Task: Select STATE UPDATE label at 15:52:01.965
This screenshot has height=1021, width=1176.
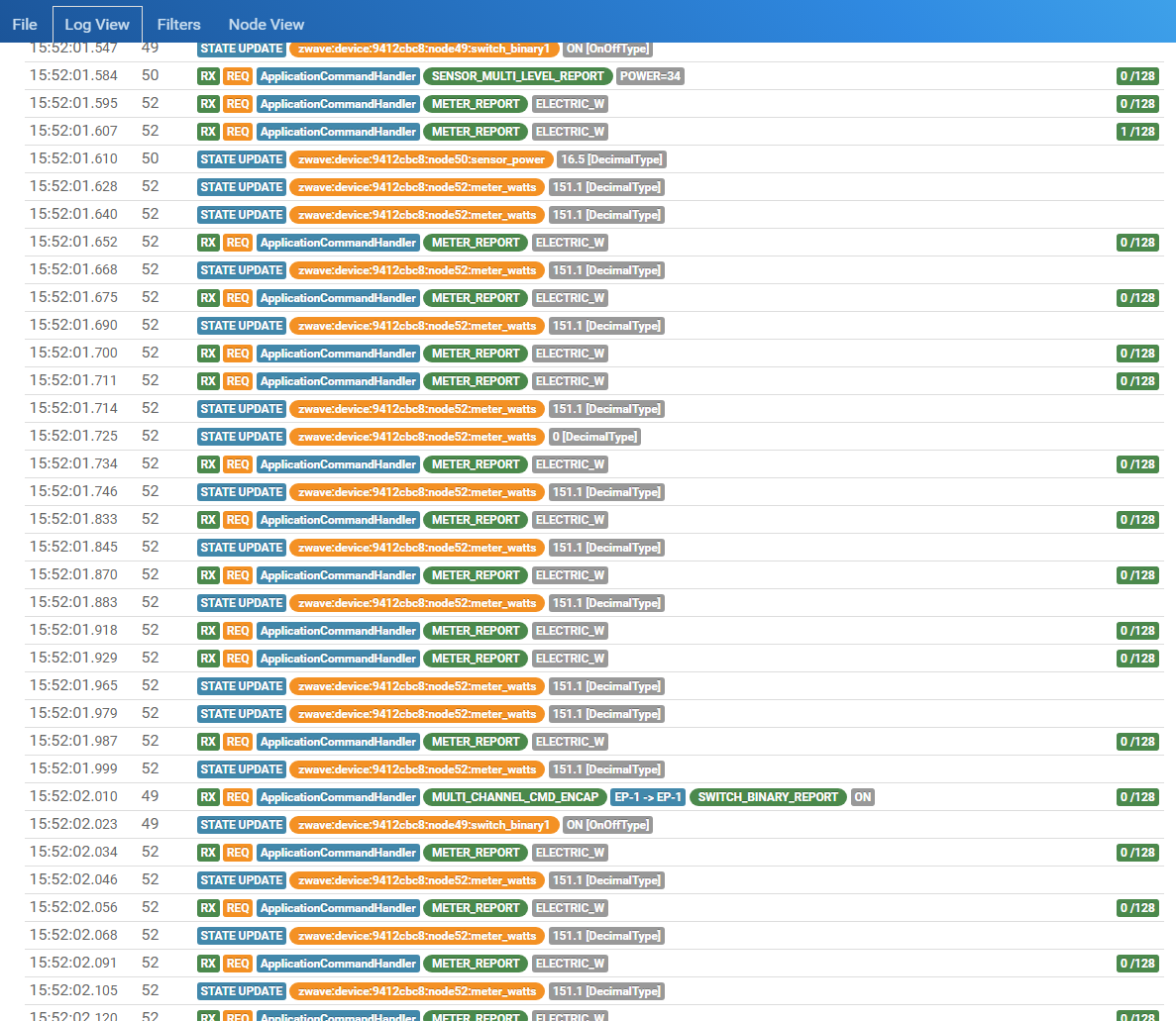Action: pyautogui.click(x=242, y=686)
